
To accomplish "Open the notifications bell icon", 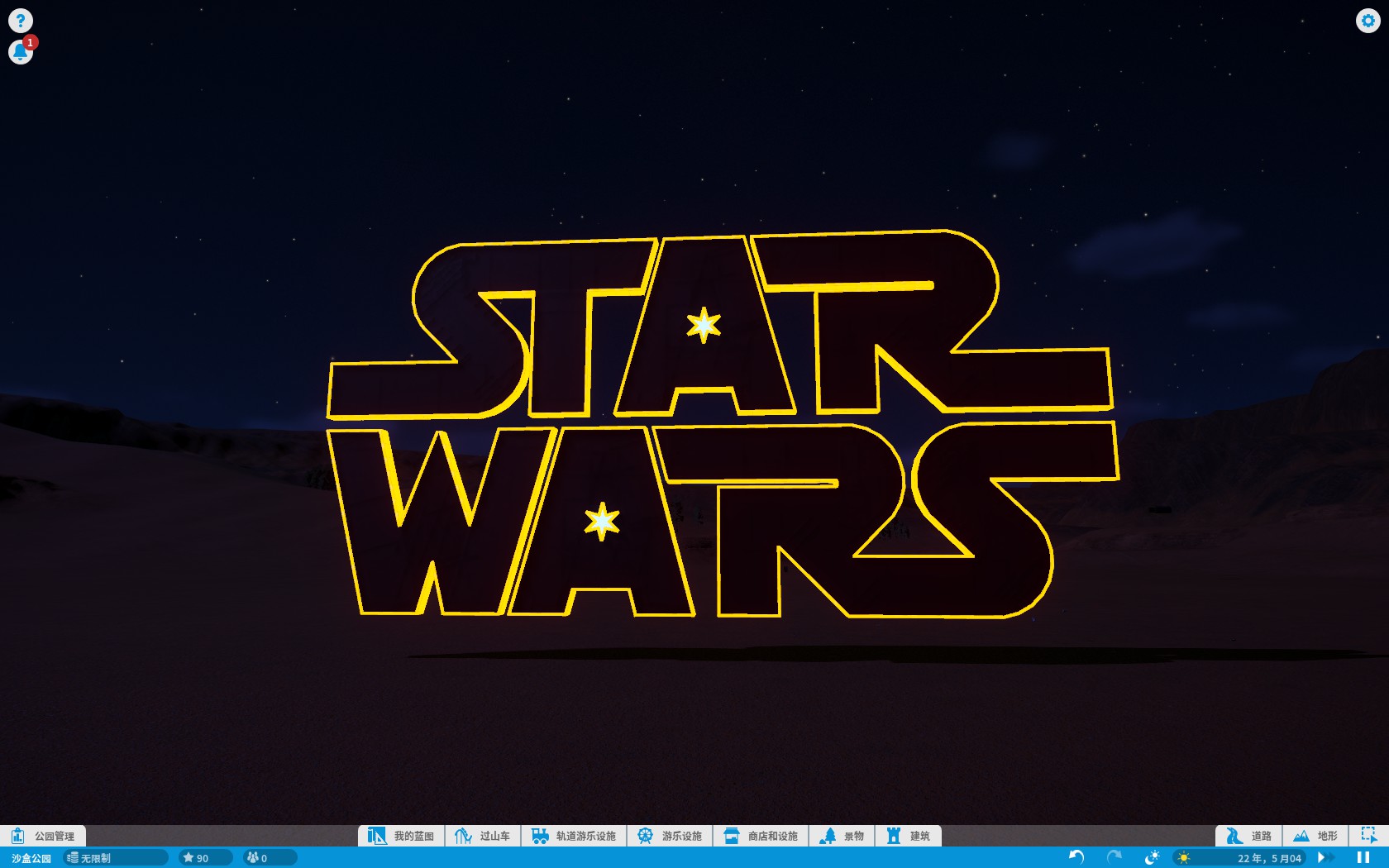I will [x=21, y=52].
